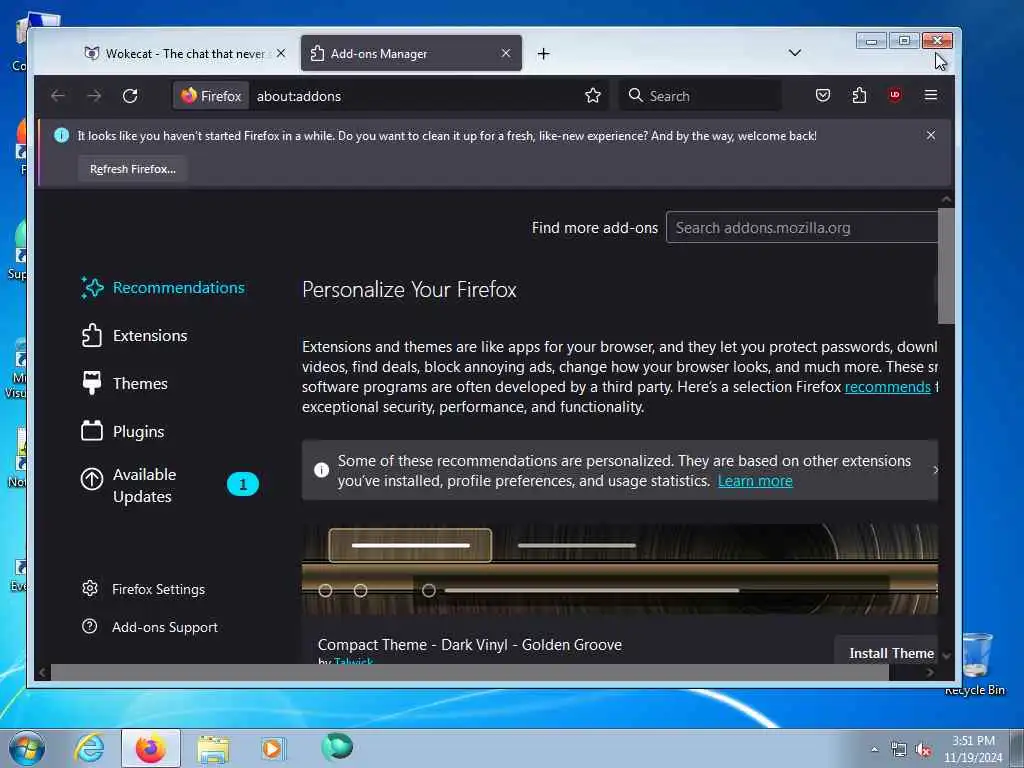Click the muted volume tray icon
Viewport: 1024px width, 768px height.
(923, 750)
